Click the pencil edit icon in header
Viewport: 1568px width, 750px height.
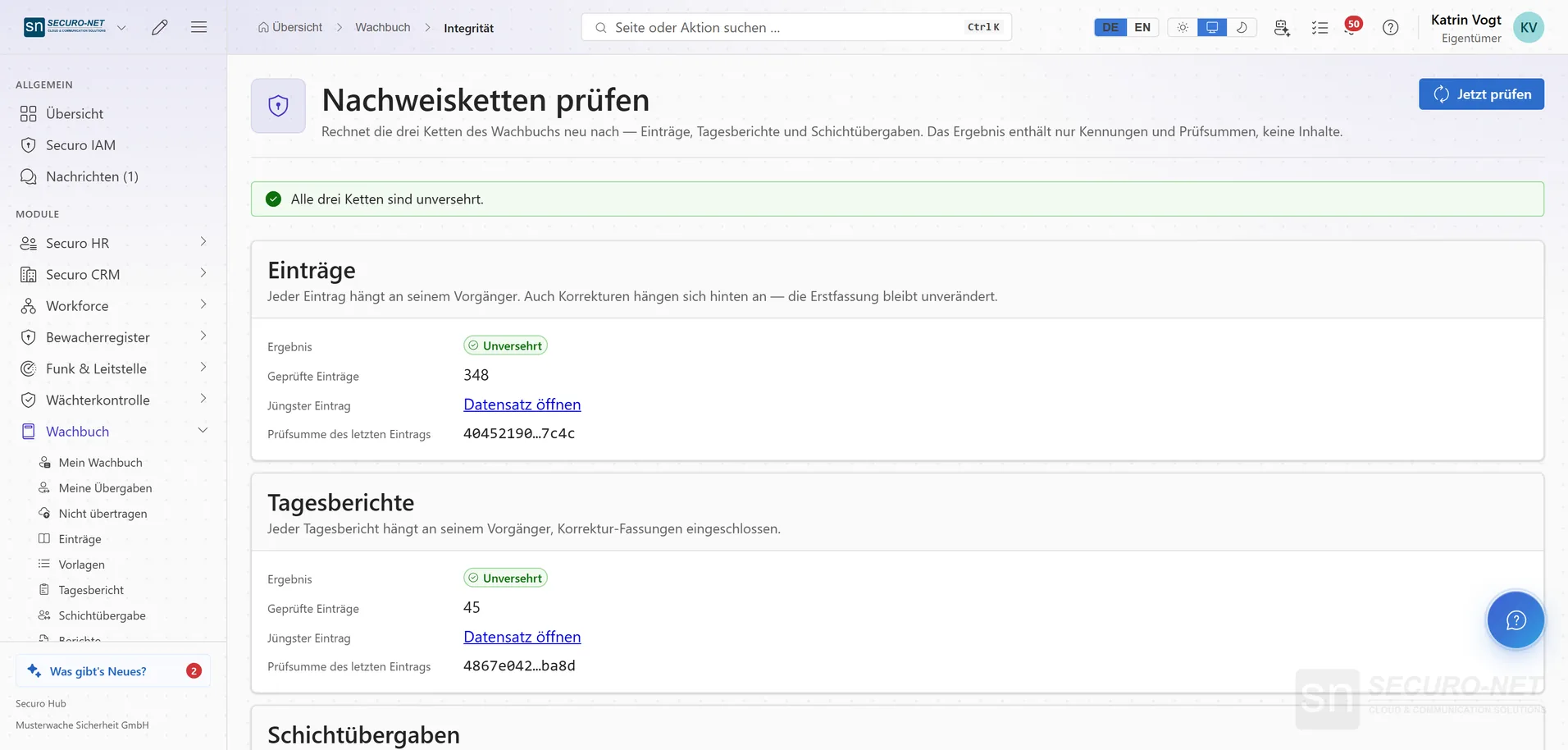(x=160, y=27)
